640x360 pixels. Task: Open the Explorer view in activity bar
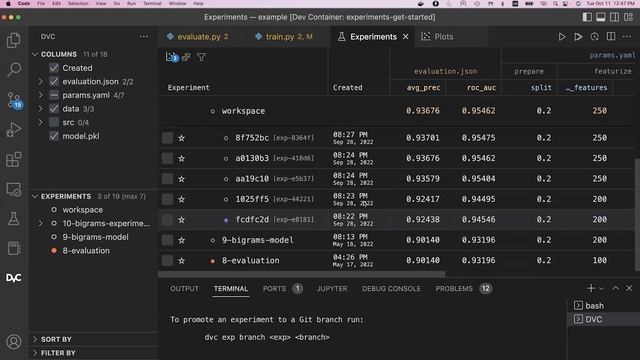(x=13, y=40)
